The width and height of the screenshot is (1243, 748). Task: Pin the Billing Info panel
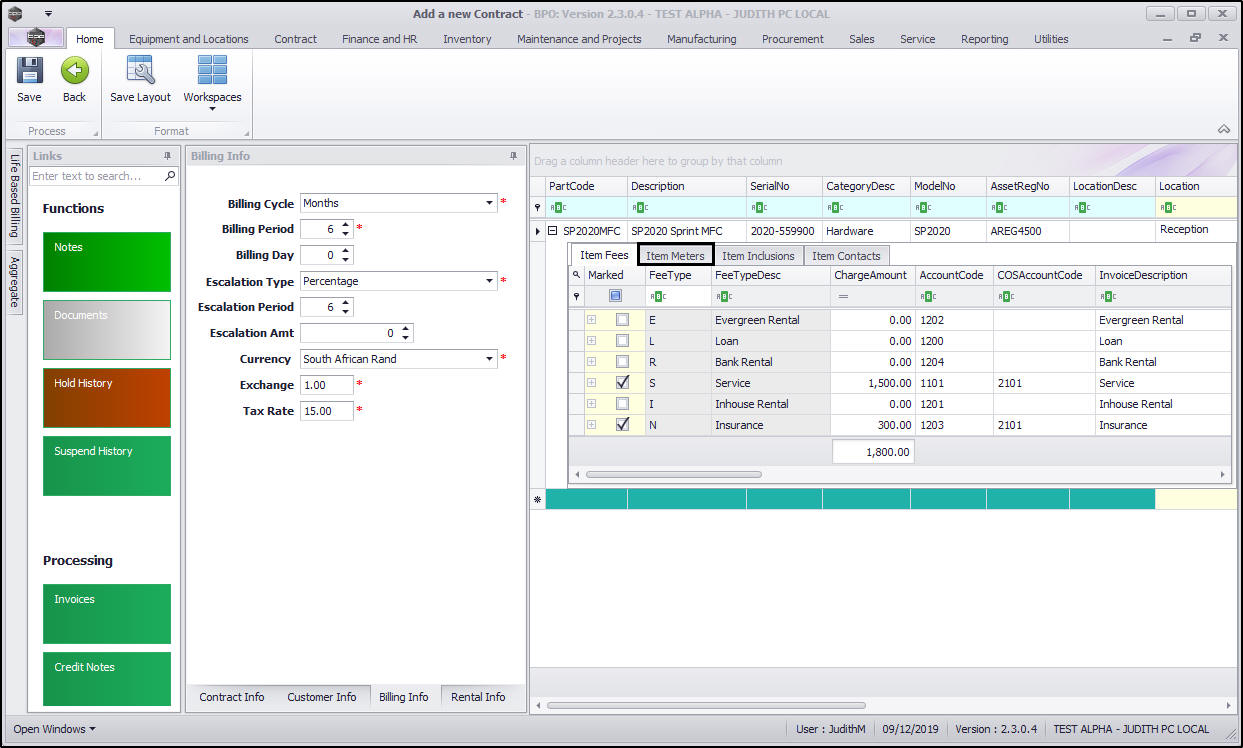click(514, 156)
